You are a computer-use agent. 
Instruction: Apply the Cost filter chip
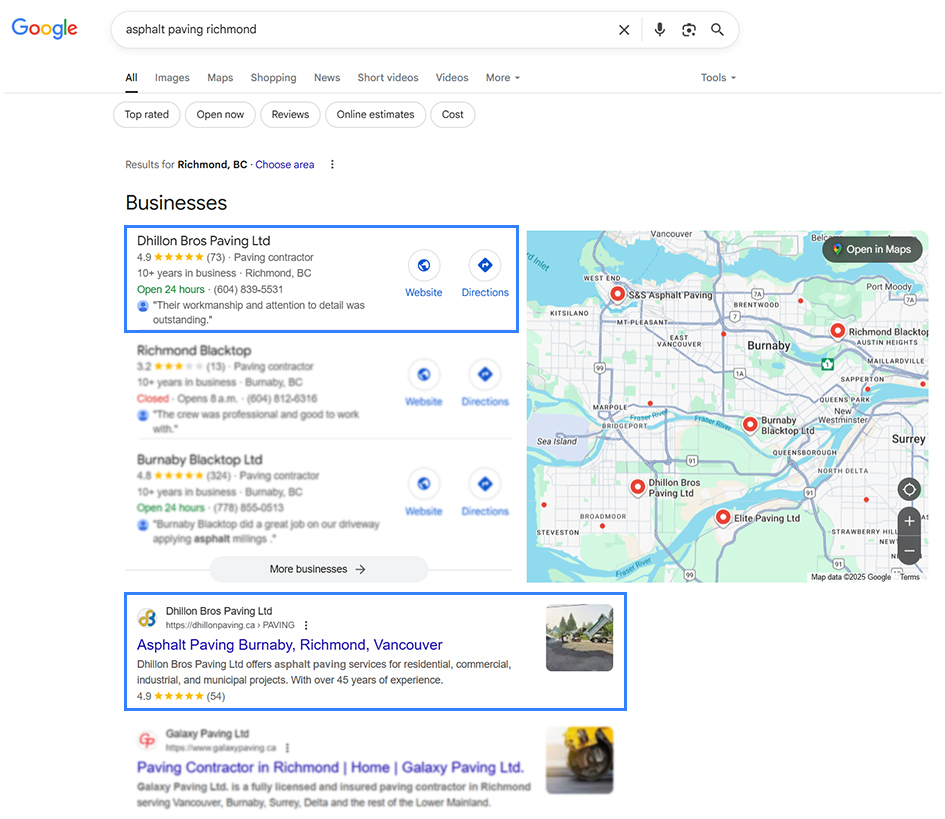[x=453, y=115]
